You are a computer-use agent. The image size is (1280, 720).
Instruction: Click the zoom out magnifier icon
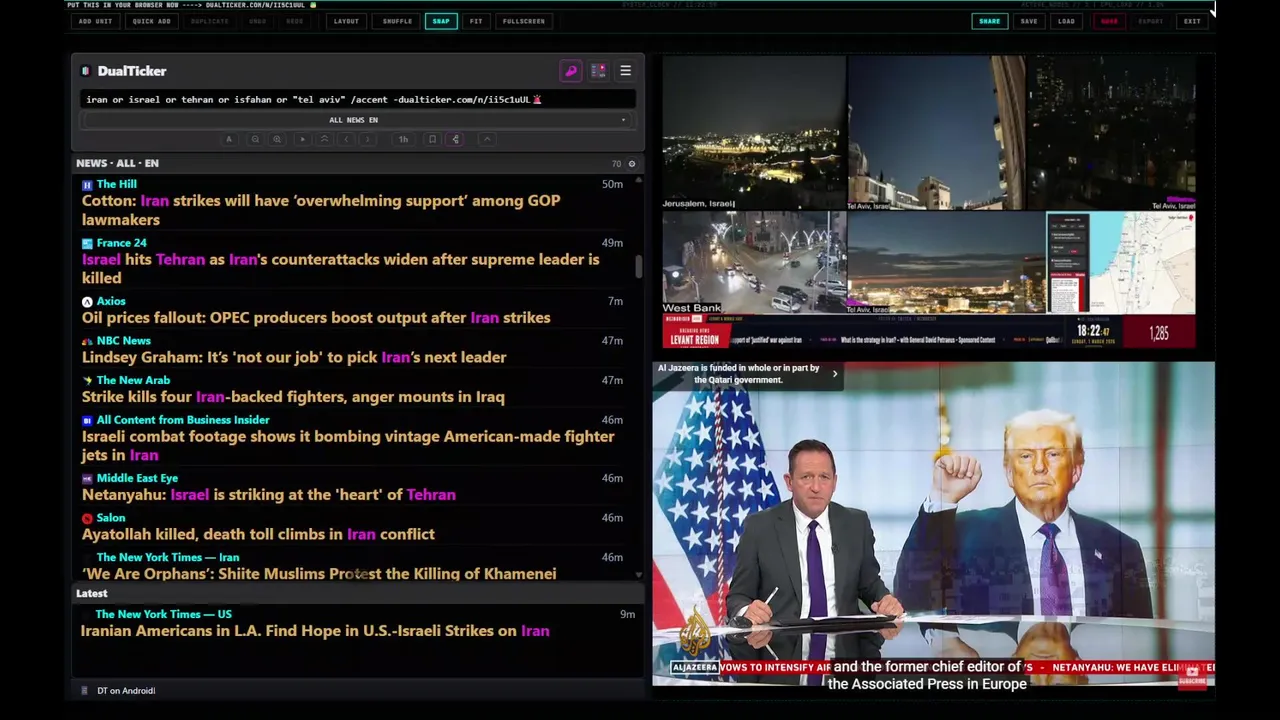click(255, 139)
